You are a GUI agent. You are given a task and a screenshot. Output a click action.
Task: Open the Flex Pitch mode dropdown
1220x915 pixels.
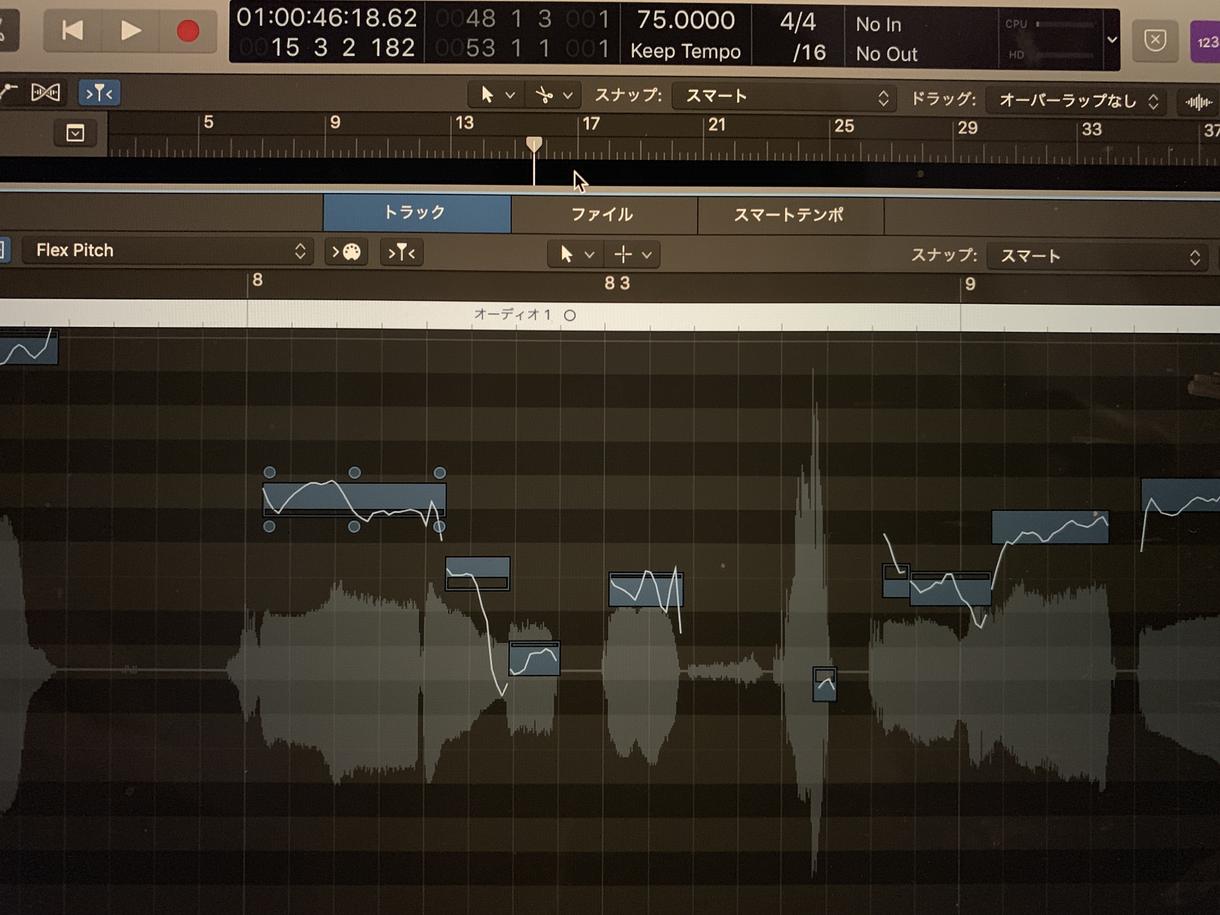tap(167, 251)
